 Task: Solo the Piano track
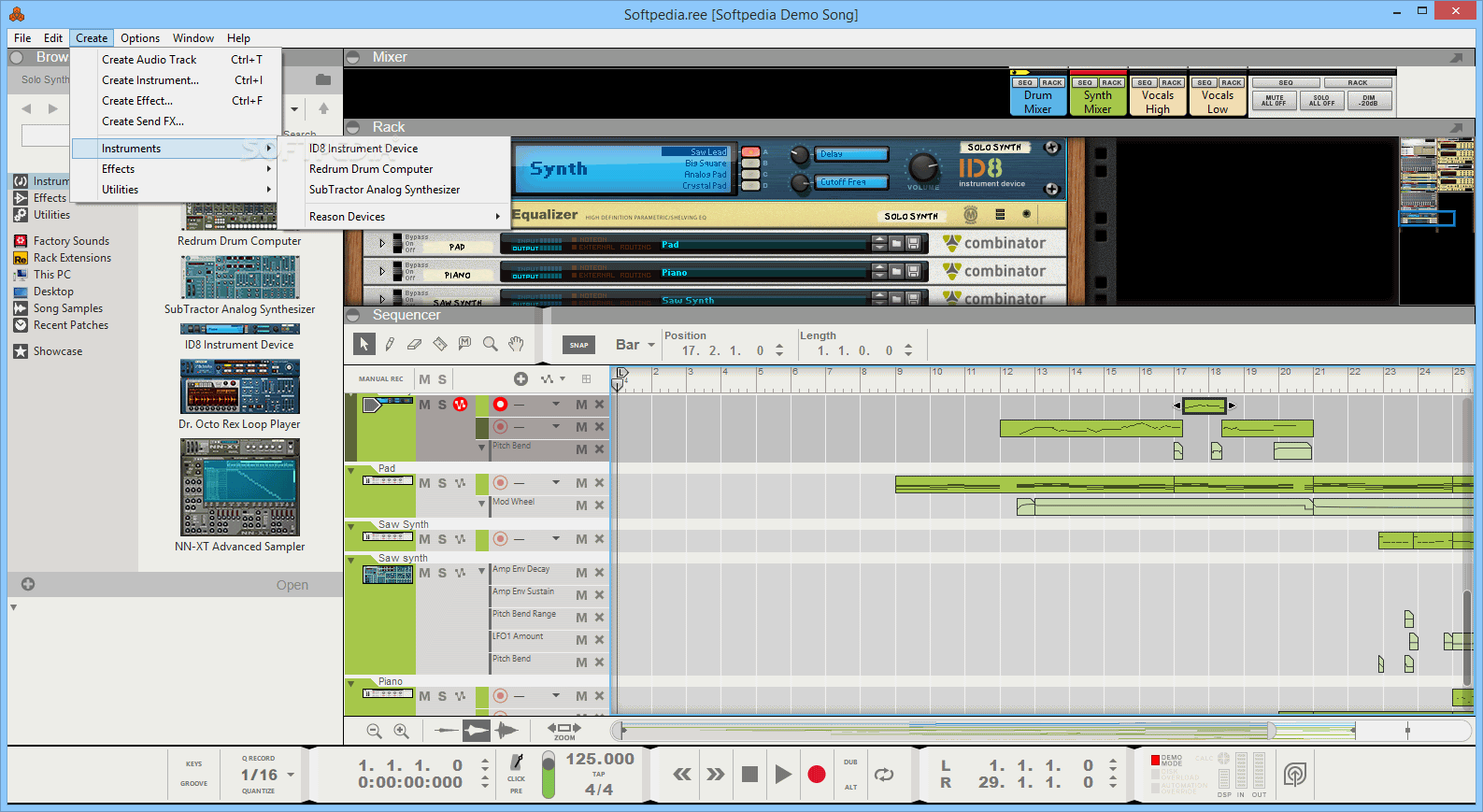[442, 696]
